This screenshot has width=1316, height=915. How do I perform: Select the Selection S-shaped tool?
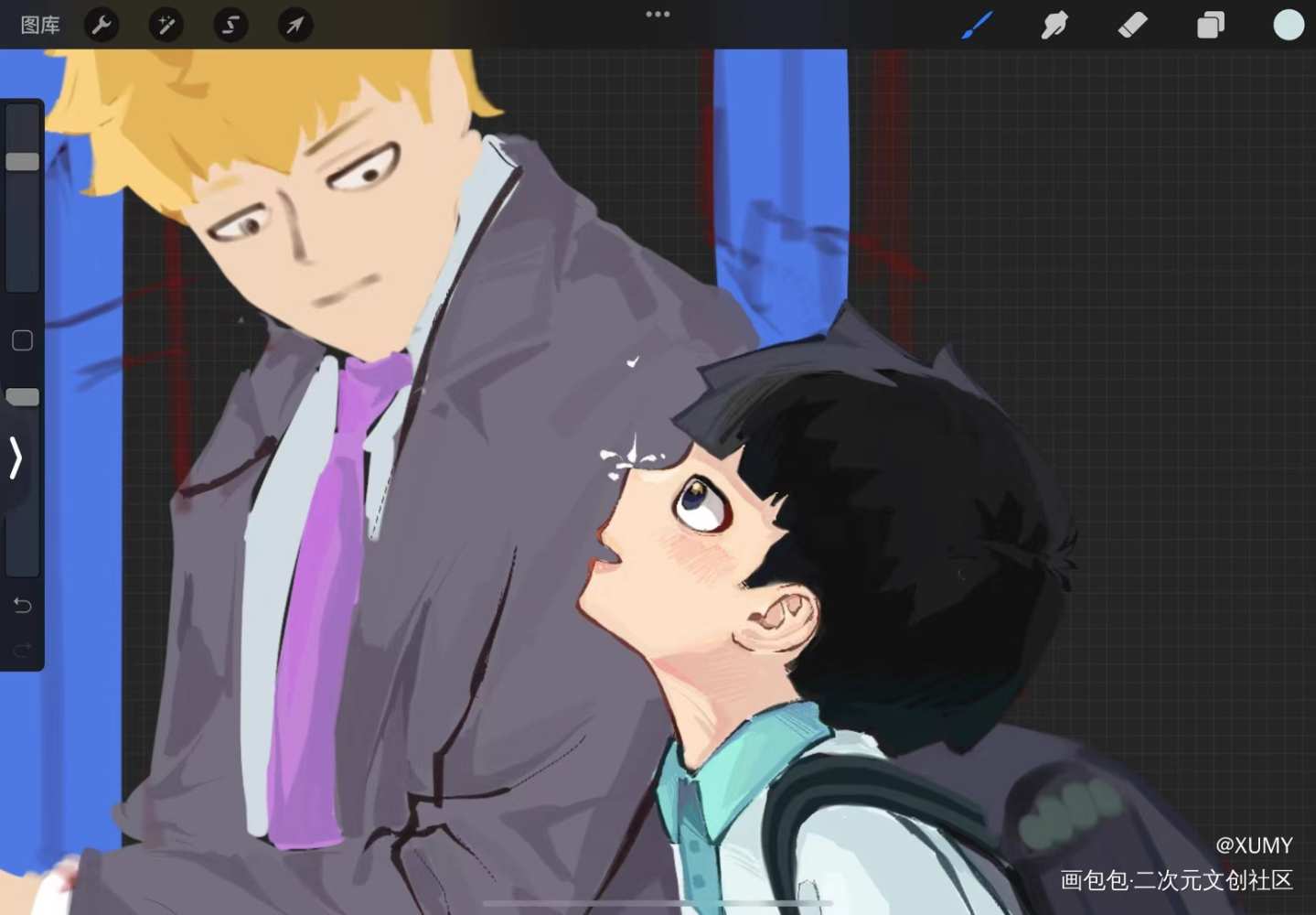tap(230, 25)
